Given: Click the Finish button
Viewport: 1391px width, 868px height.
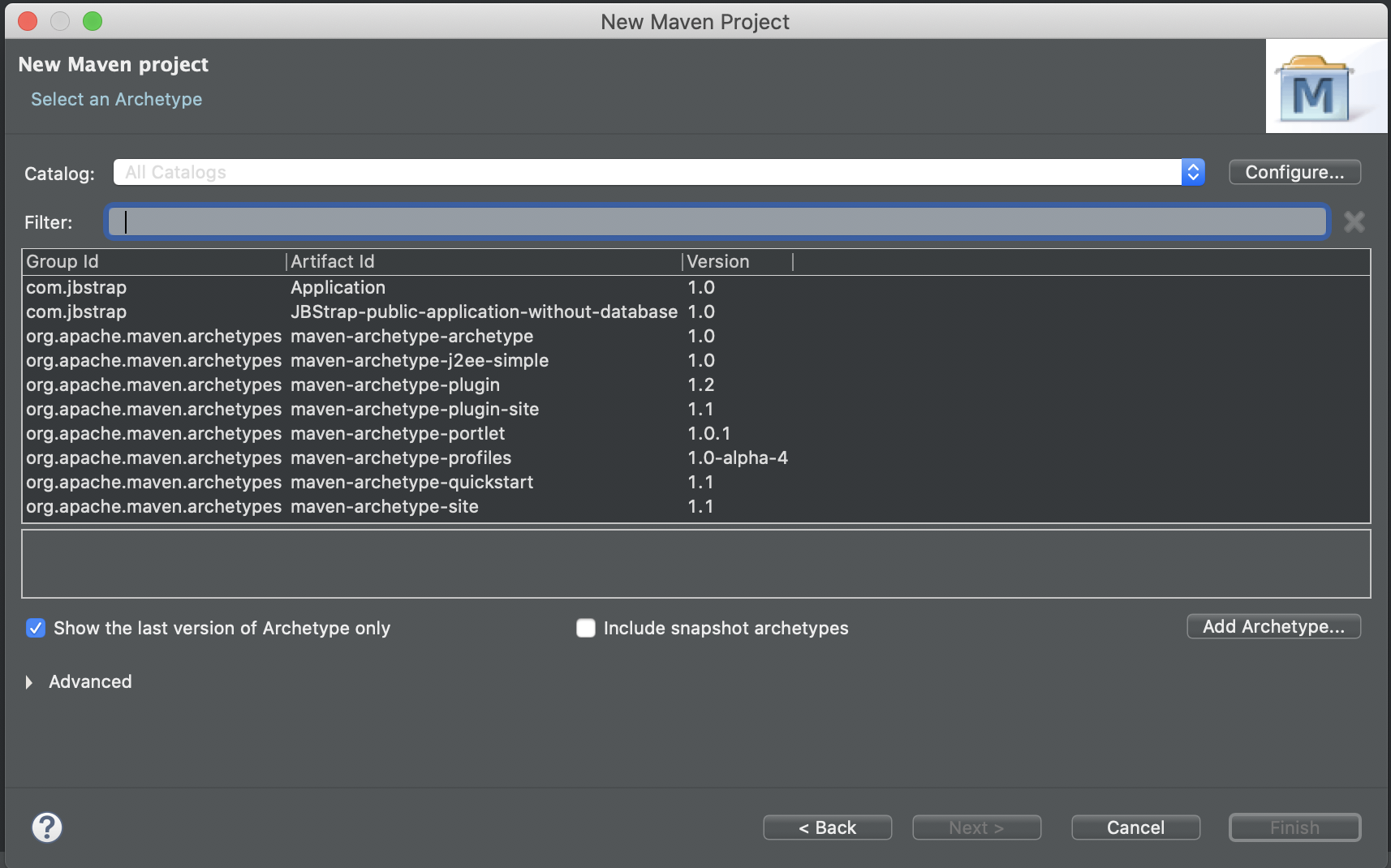Looking at the screenshot, I should click(x=1294, y=827).
